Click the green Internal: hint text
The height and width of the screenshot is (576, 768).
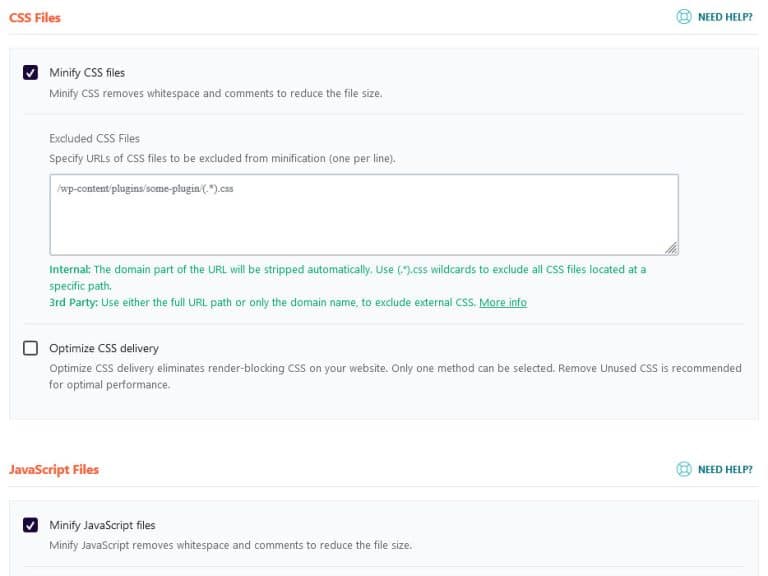(70, 270)
